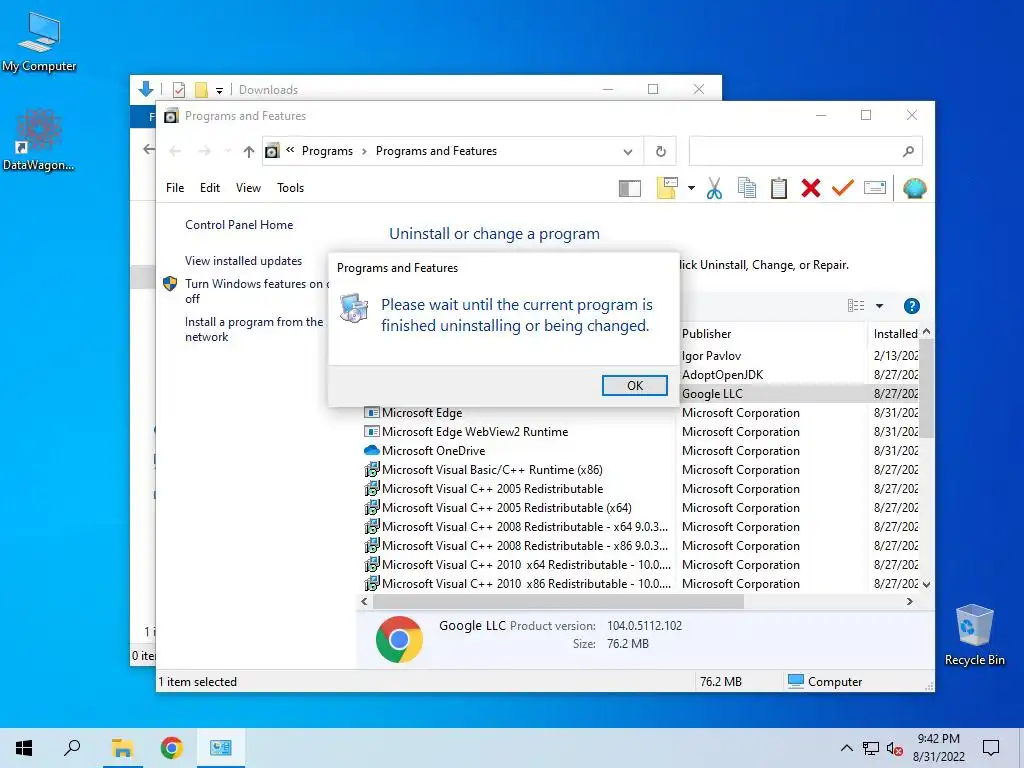
Task: Click OK in the Programs and Features dialog
Action: [x=634, y=385]
